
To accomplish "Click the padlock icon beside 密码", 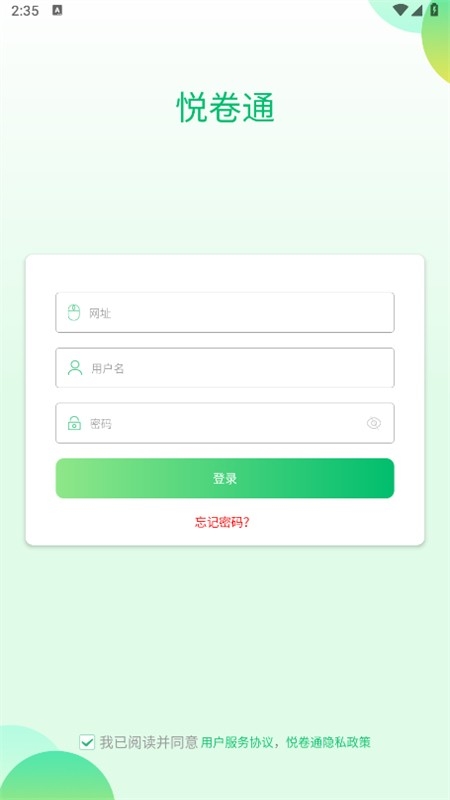I will [x=74, y=423].
